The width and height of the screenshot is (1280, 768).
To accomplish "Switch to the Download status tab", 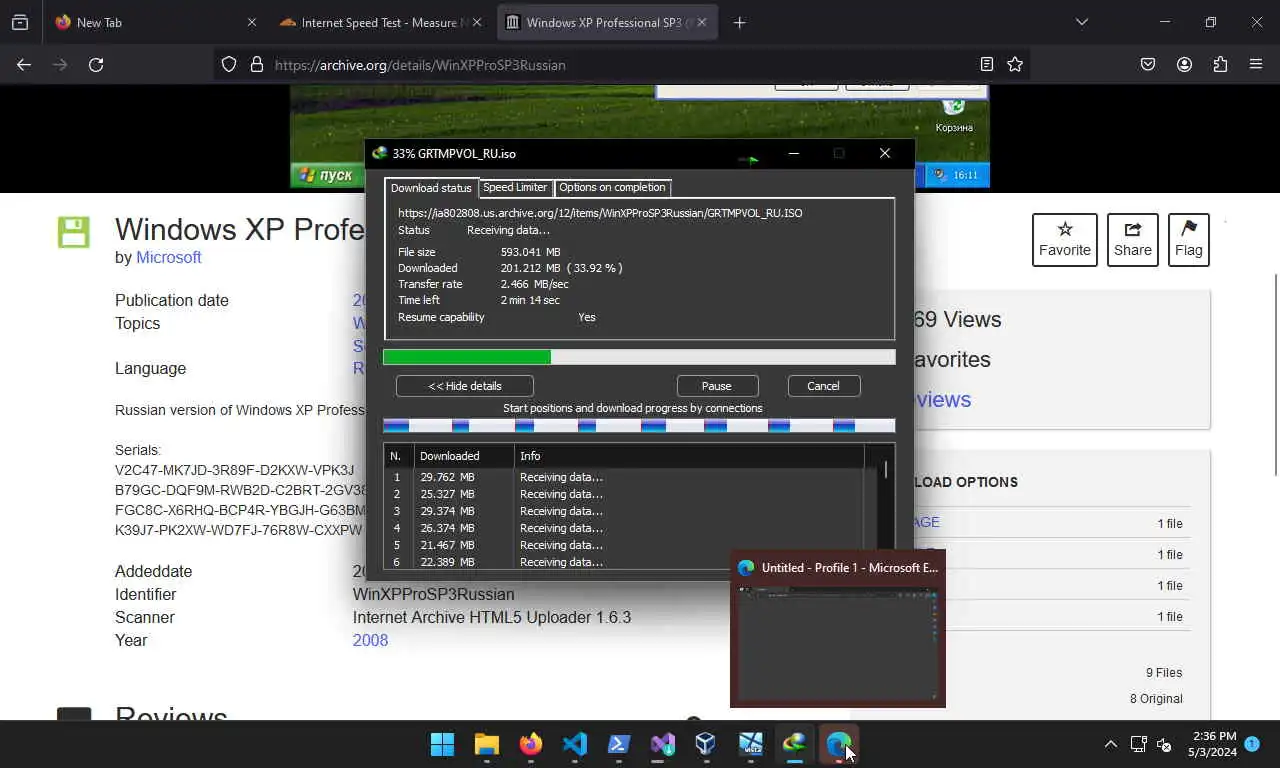I will (431, 188).
